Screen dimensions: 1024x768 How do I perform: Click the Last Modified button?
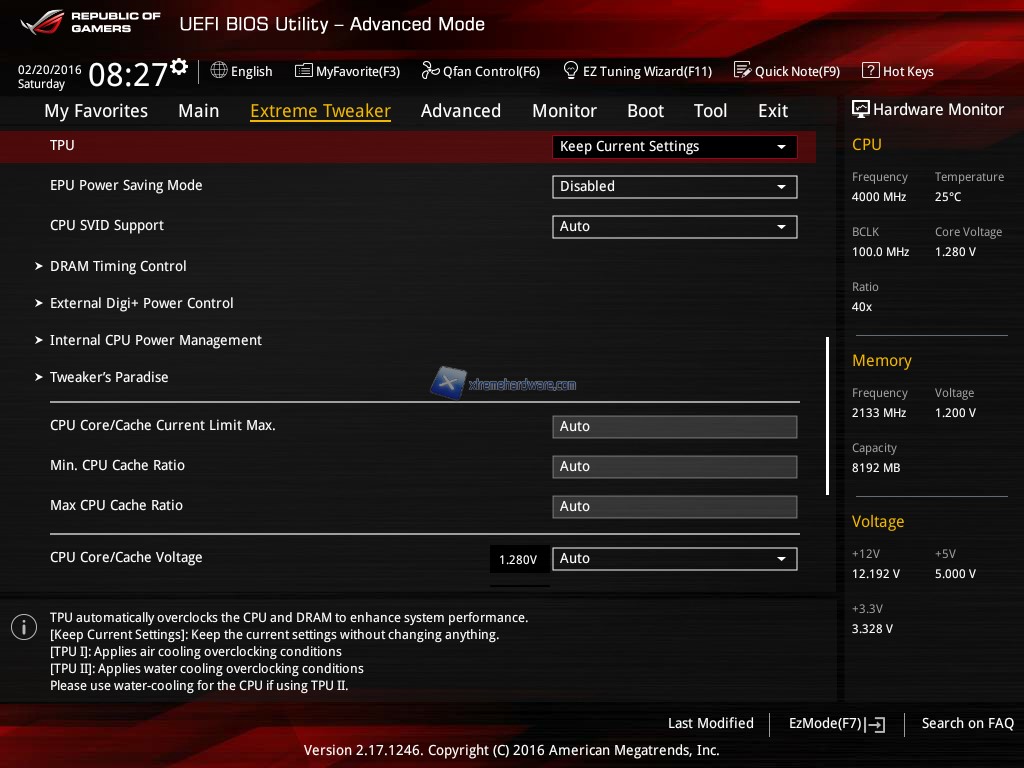coord(710,724)
